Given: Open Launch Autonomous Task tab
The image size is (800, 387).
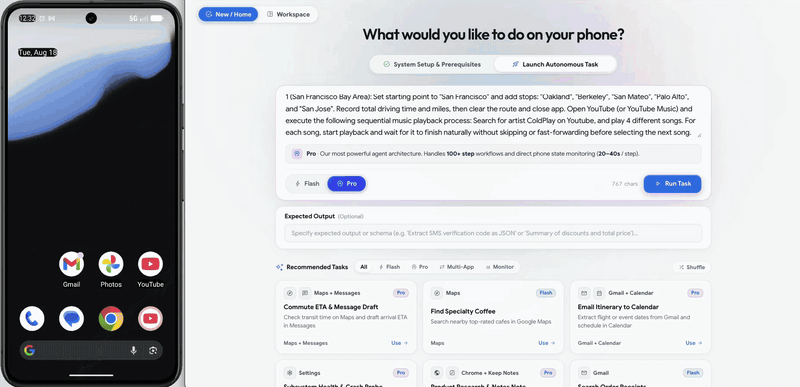Looking at the screenshot, I should [555, 64].
